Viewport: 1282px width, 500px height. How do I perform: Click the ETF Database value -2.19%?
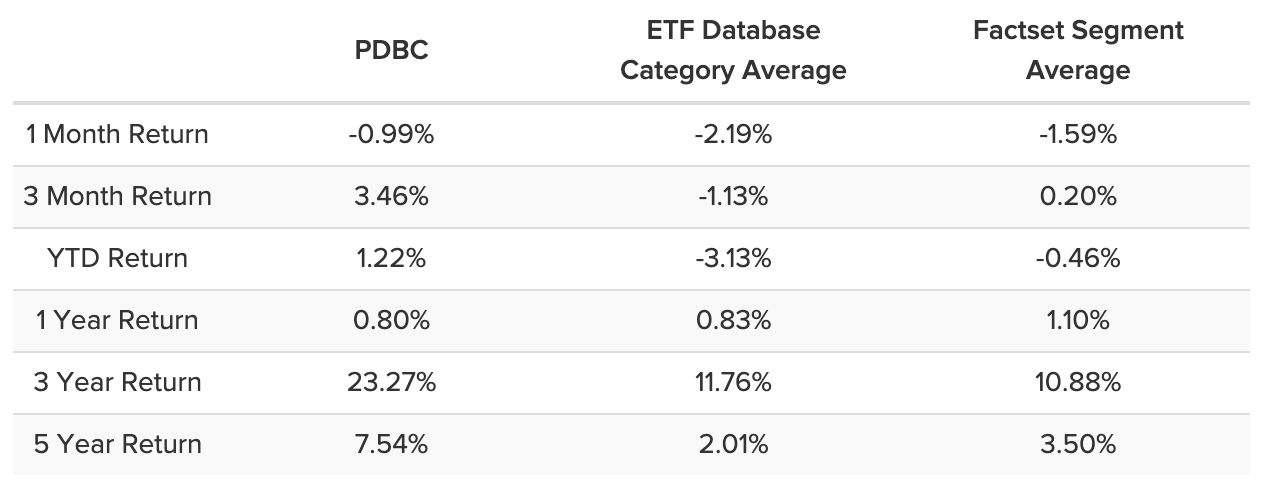(733, 134)
